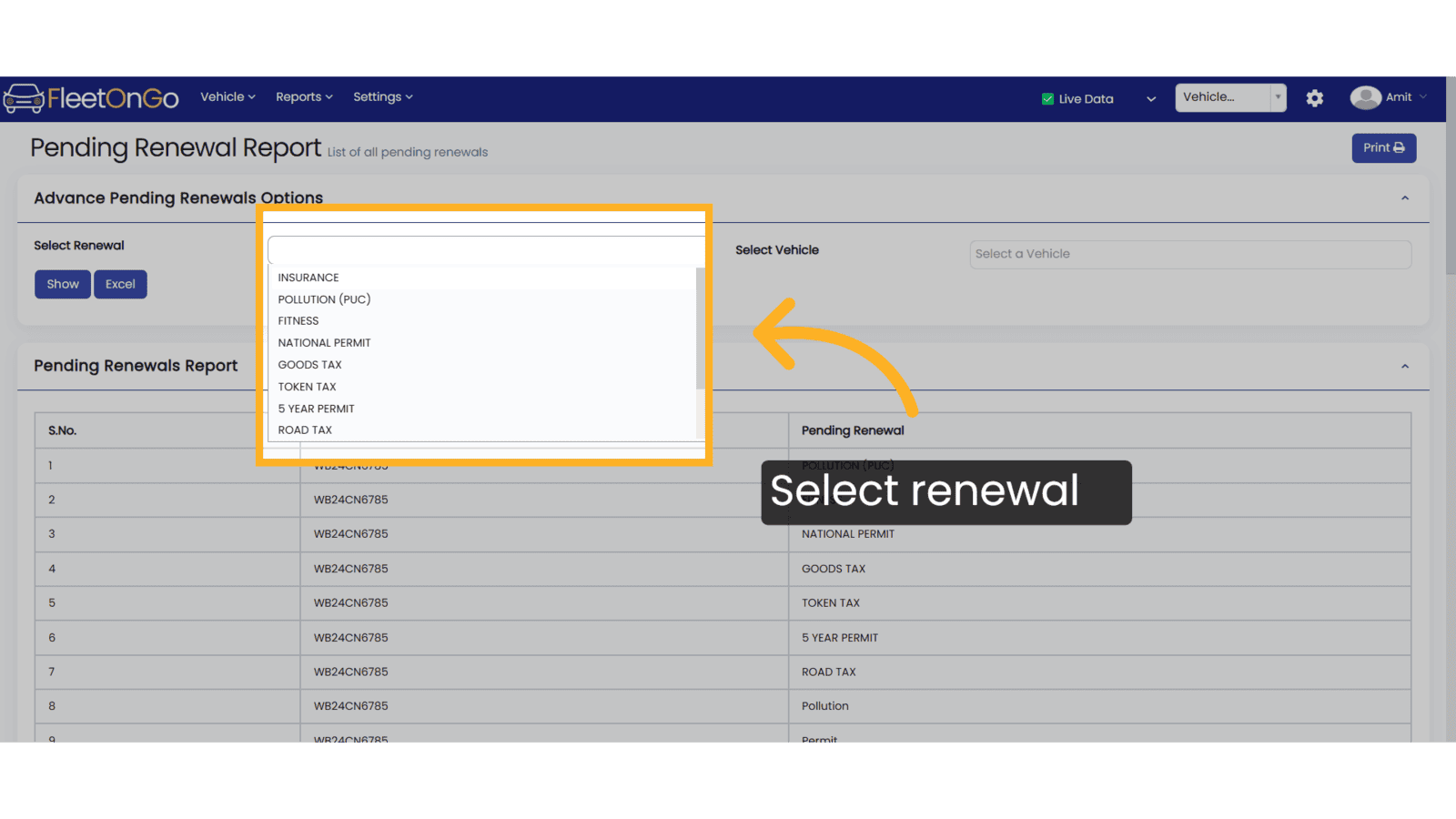Click the Select a Vehicle field
1456x819 pixels.
point(1190,254)
